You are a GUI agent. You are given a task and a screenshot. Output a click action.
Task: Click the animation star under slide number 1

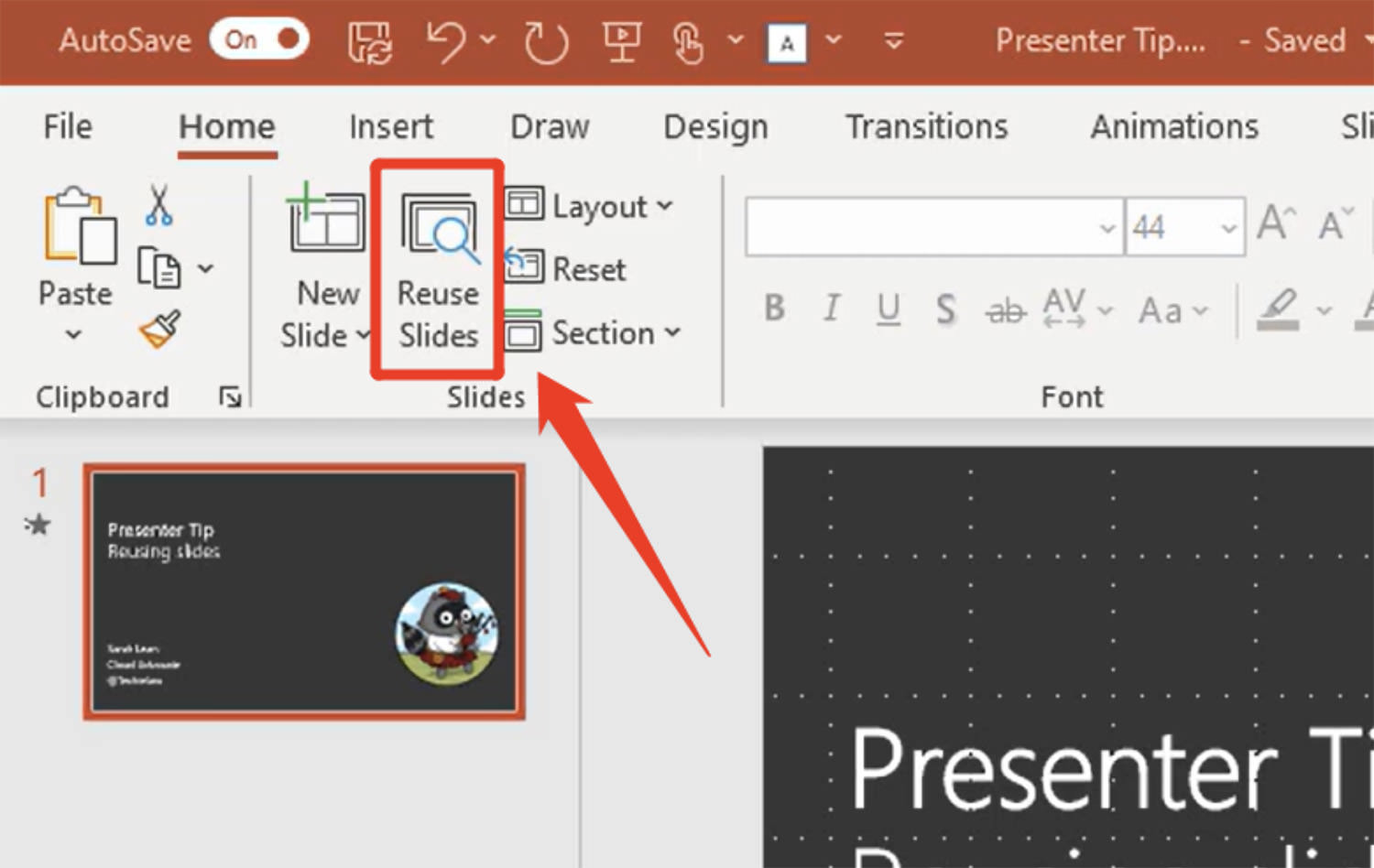click(38, 525)
